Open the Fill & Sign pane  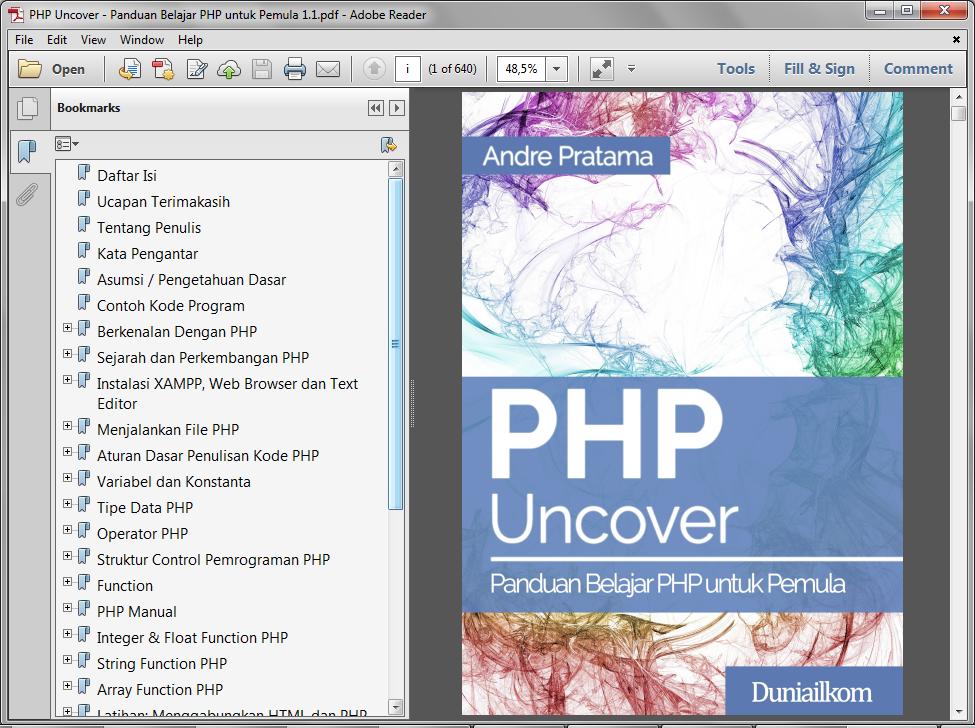pos(820,69)
